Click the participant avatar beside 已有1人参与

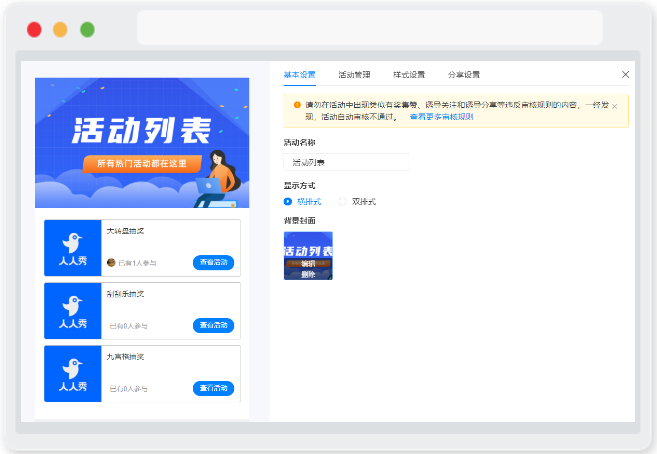pos(111,263)
